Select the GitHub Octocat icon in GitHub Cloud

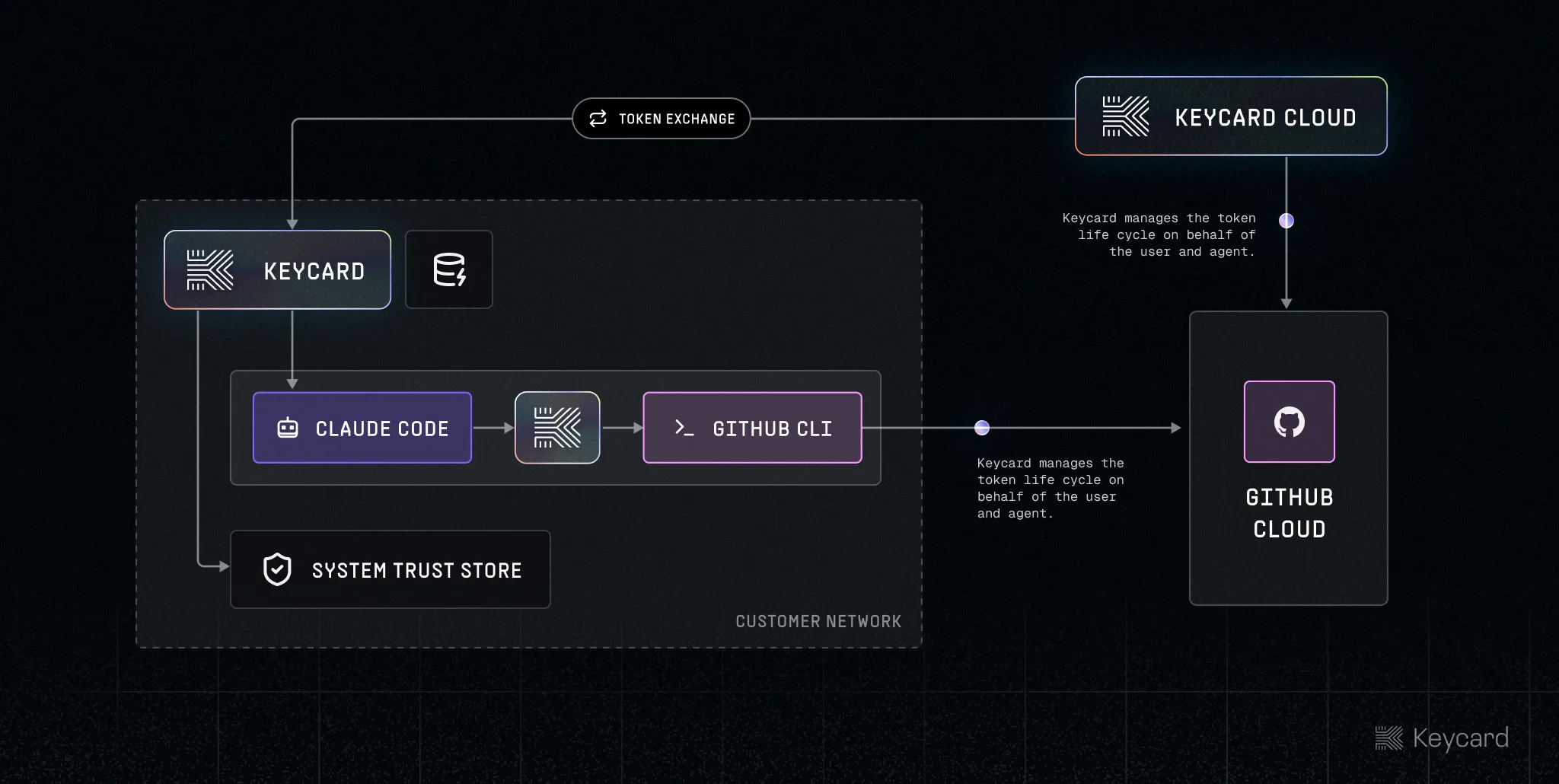pyautogui.click(x=1289, y=422)
